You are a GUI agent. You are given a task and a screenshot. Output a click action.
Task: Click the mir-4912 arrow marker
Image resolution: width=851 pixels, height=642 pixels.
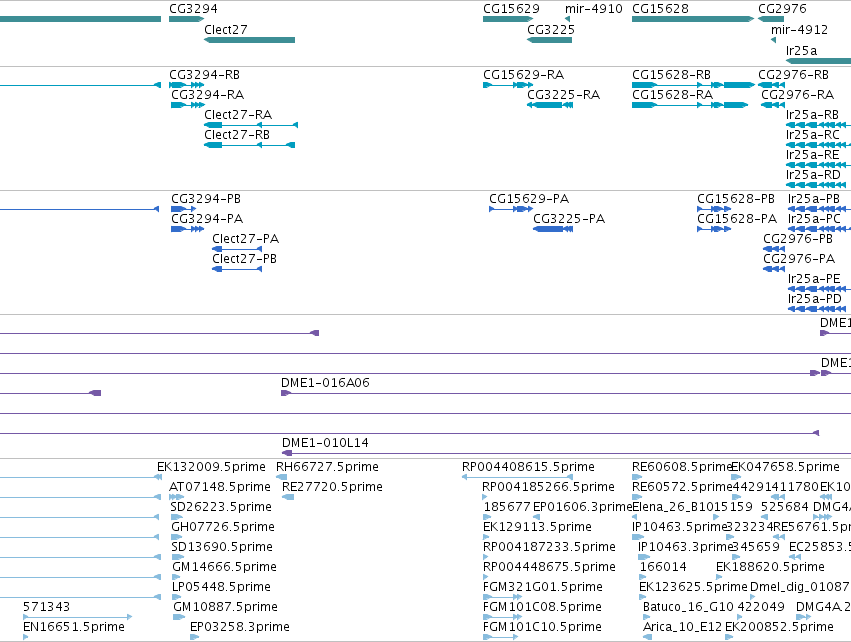(773, 40)
